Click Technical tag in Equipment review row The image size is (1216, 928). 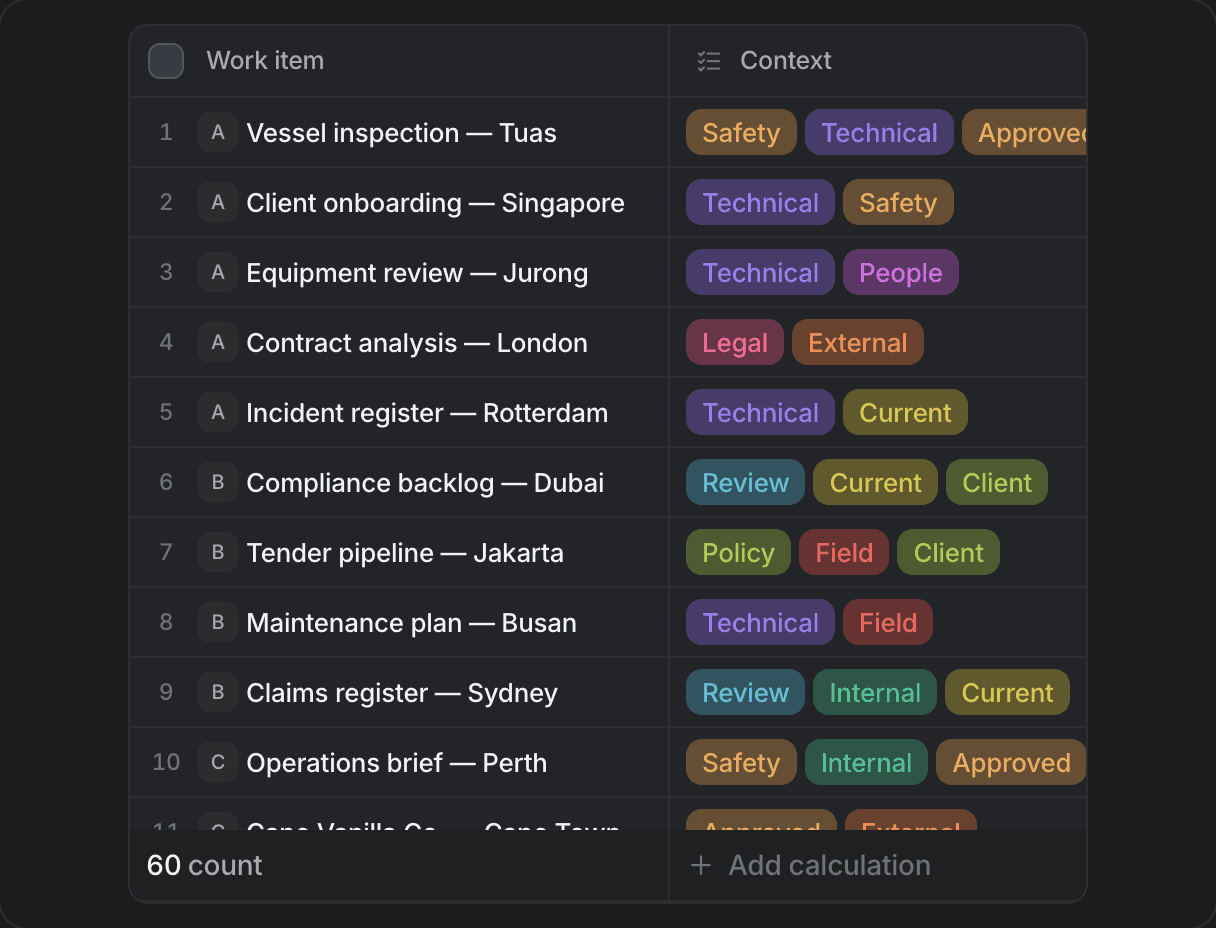tap(760, 272)
